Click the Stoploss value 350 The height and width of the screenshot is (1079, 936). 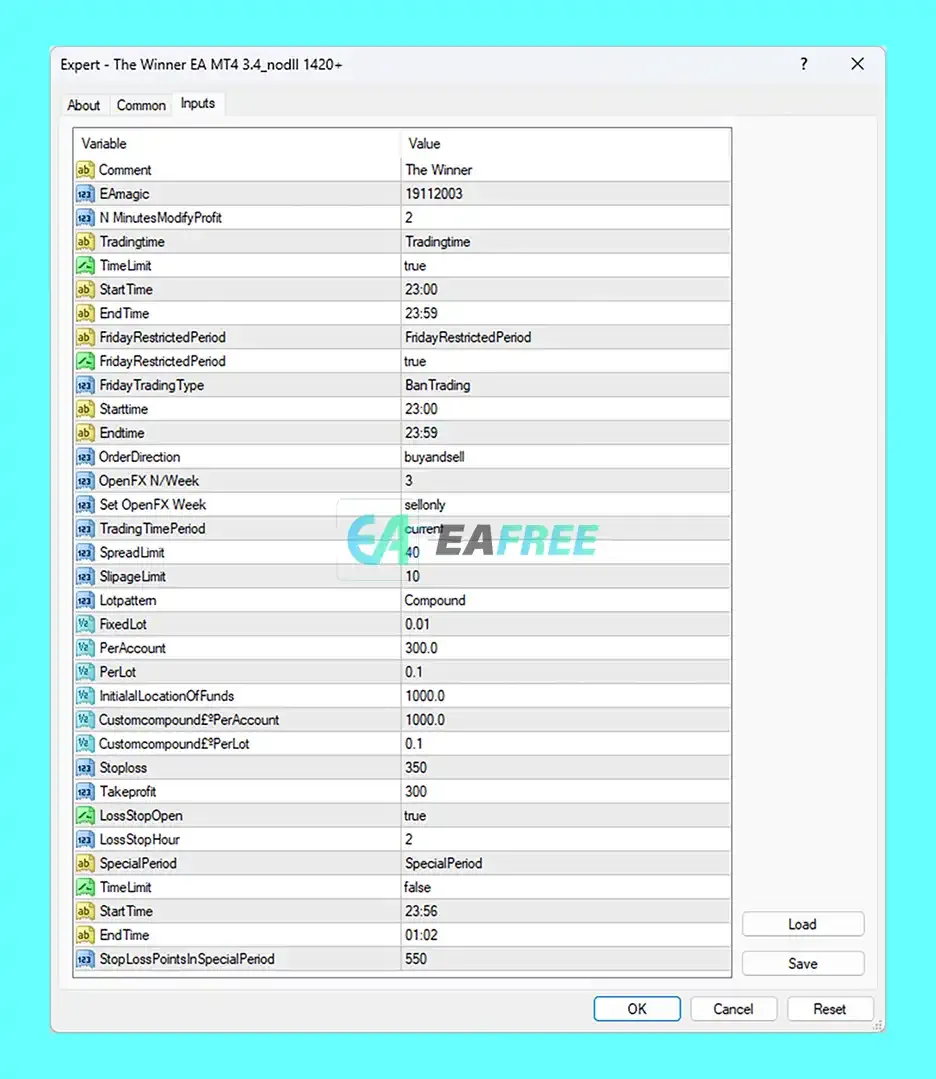[416, 768]
